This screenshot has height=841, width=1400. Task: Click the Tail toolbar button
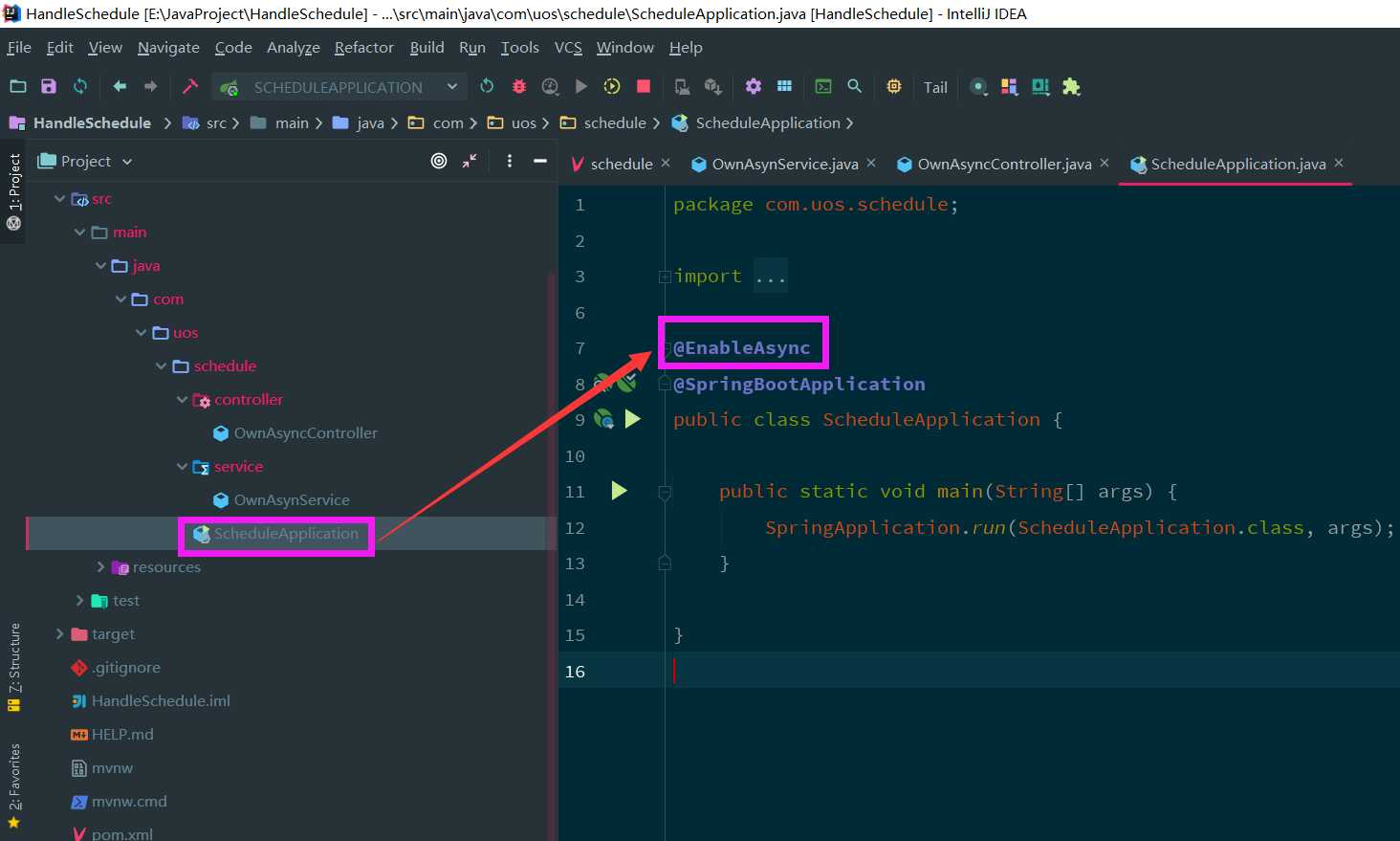(935, 87)
